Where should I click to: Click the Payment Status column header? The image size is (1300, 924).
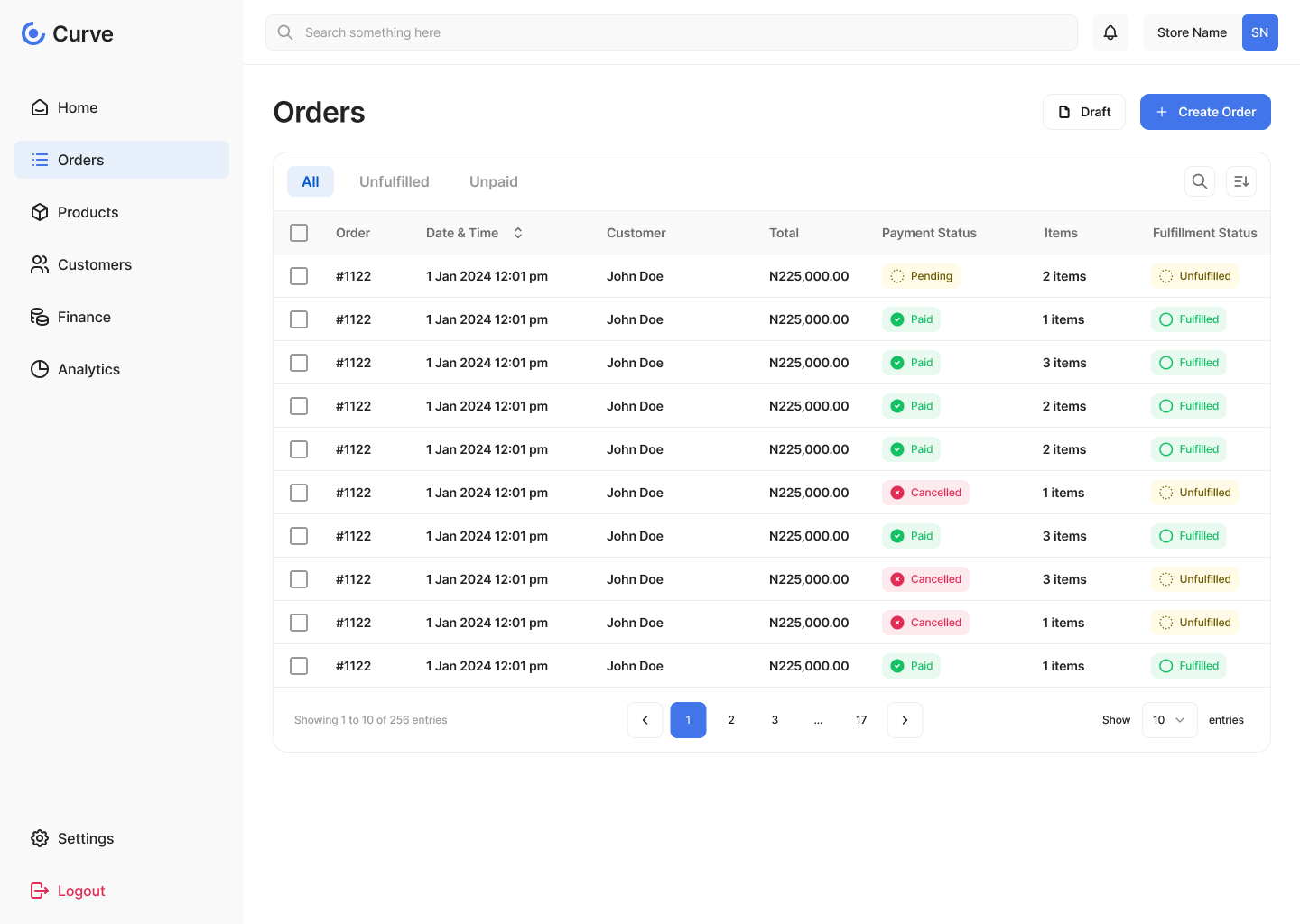[x=929, y=233]
